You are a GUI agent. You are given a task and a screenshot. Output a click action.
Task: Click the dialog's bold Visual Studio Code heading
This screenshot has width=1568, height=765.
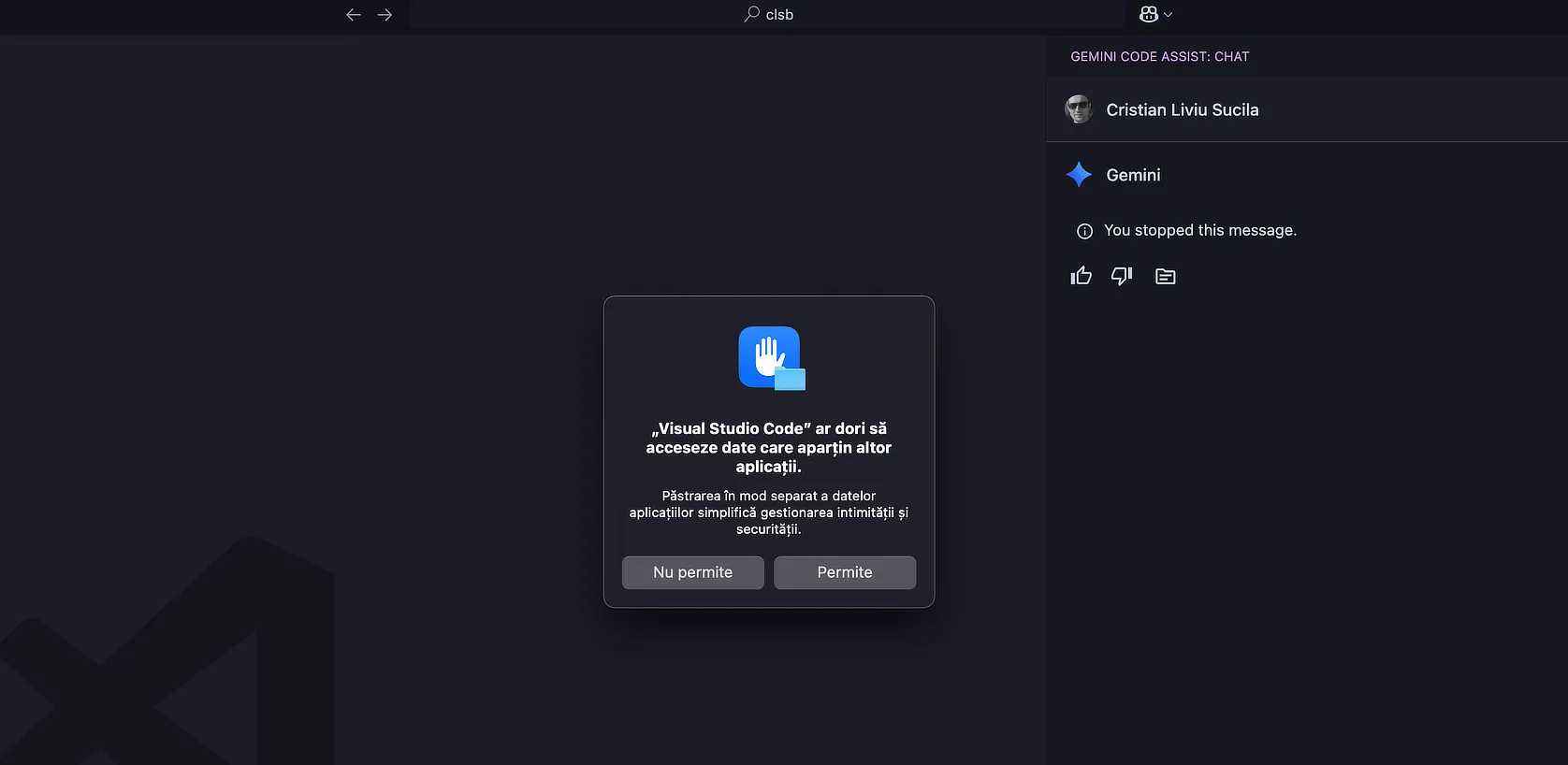[769, 448]
